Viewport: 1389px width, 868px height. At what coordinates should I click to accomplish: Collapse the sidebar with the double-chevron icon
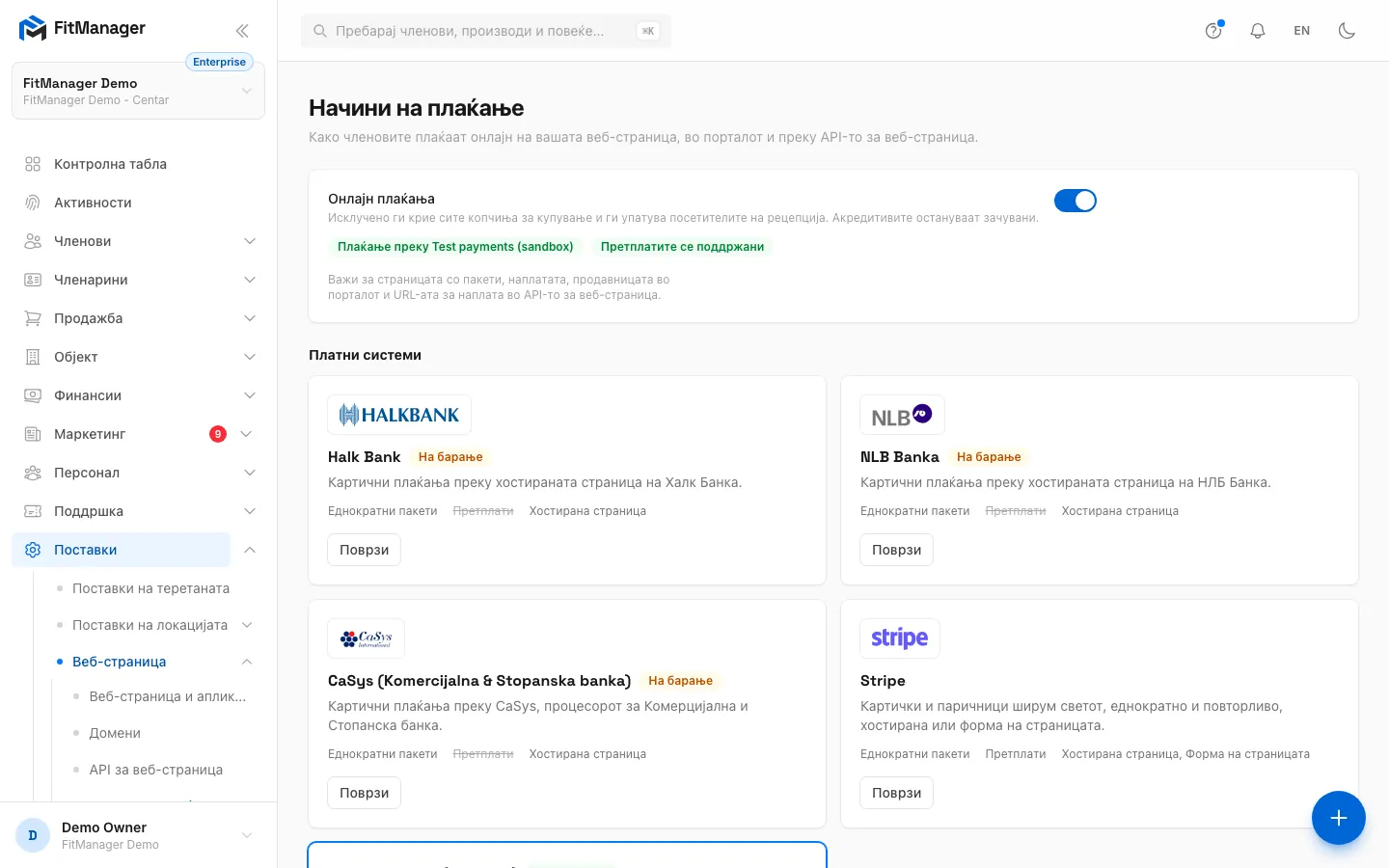pyautogui.click(x=242, y=31)
